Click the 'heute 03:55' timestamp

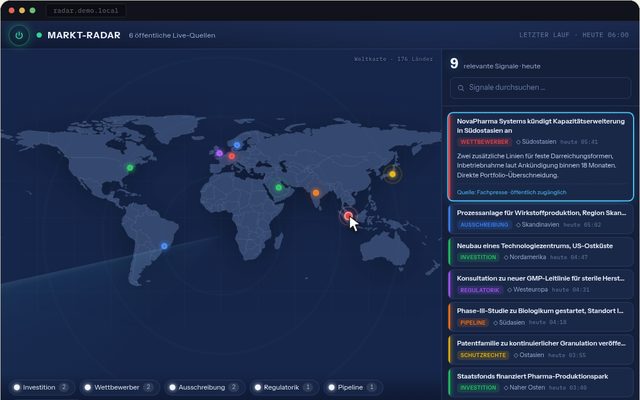(567, 356)
